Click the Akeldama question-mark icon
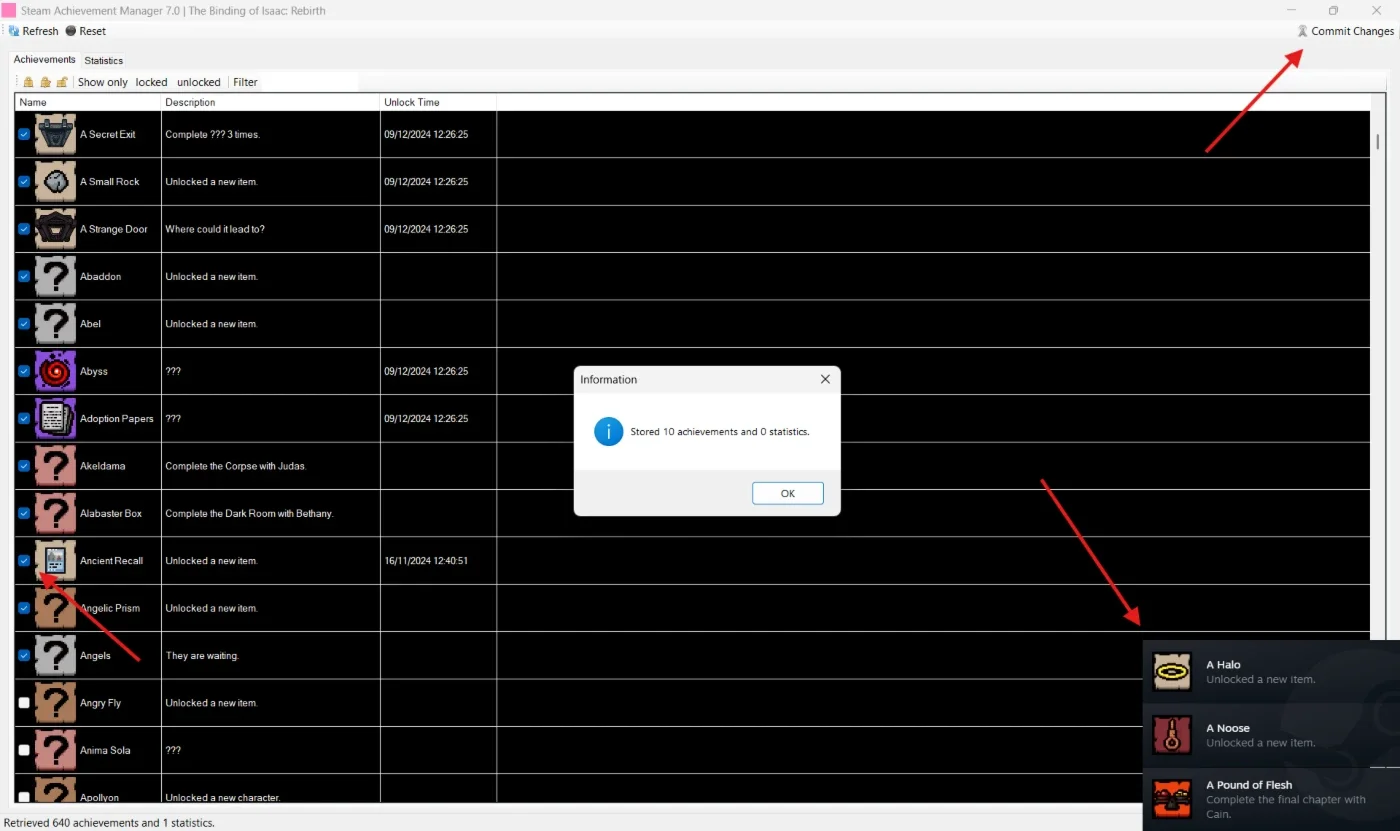 pyautogui.click(x=56, y=466)
